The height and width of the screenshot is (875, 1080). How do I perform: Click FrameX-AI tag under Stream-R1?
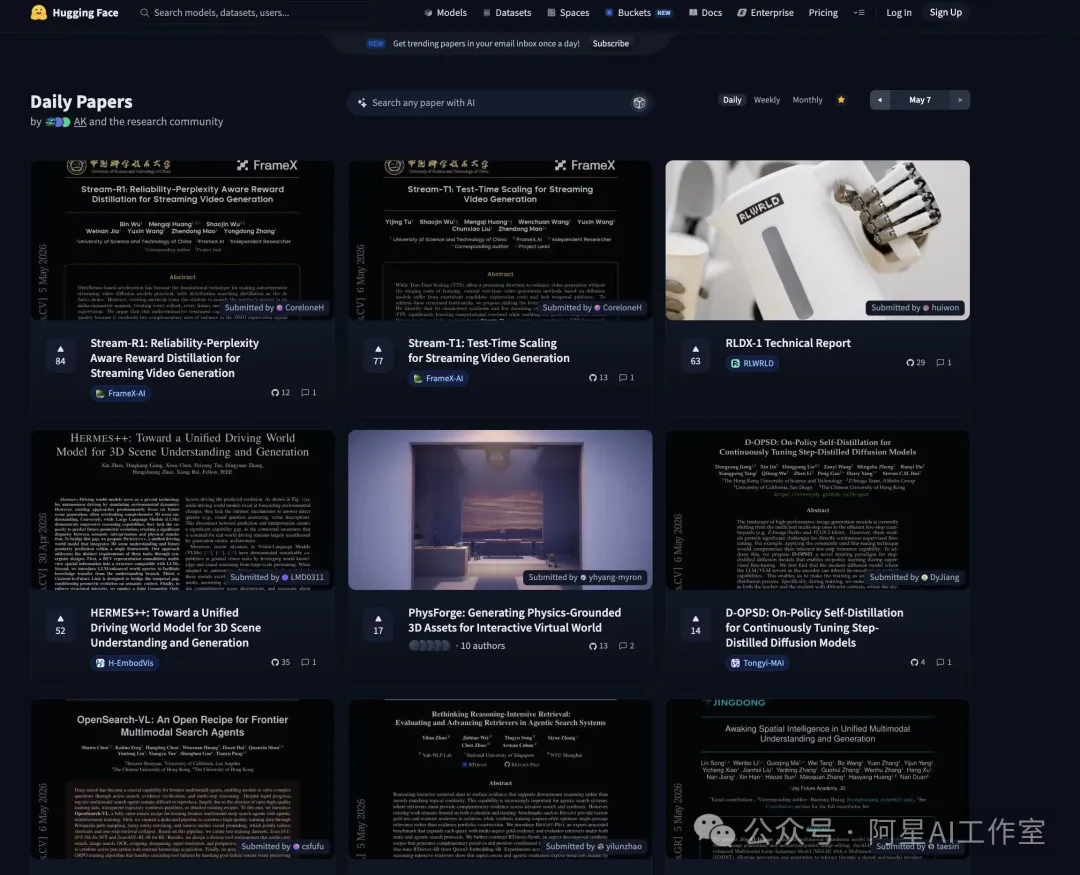coord(121,393)
